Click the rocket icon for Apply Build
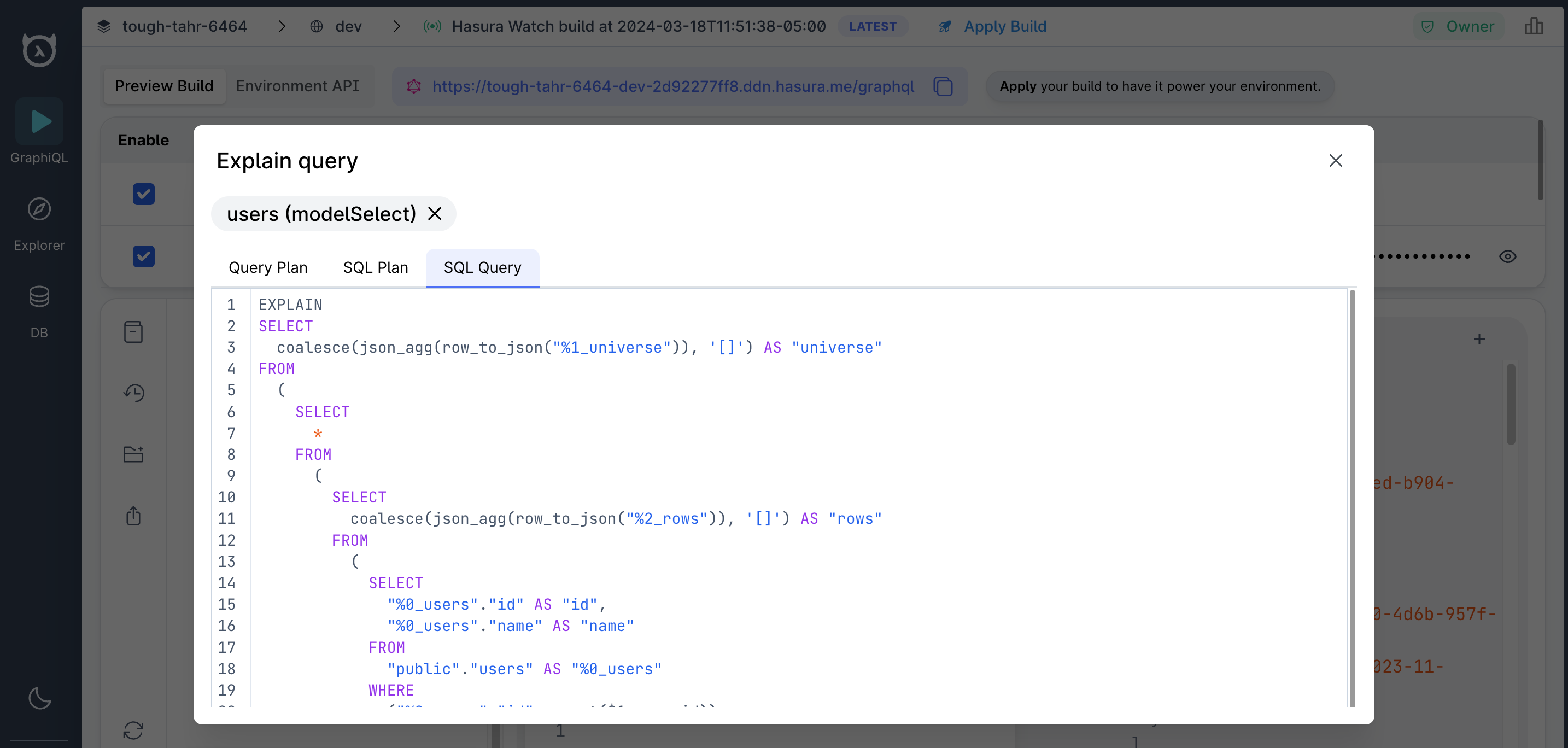Screen dimensions: 1568x748 point(945,26)
